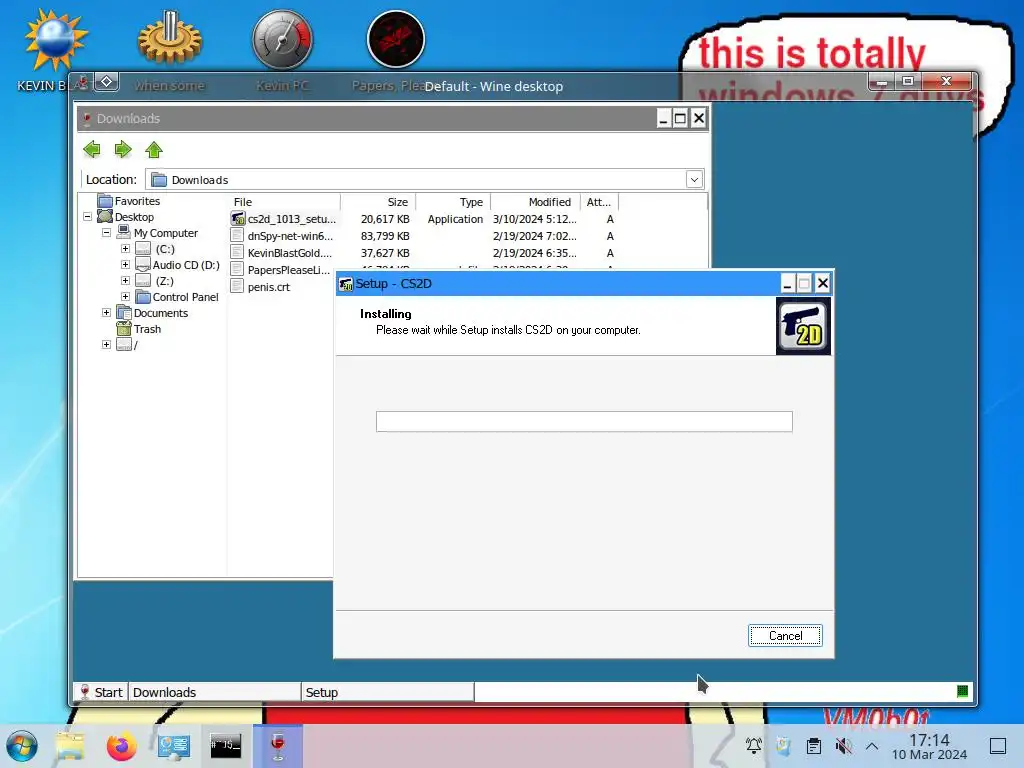Click the CS2D installer progress bar
The height and width of the screenshot is (768, 1024).
click(584, 421)
